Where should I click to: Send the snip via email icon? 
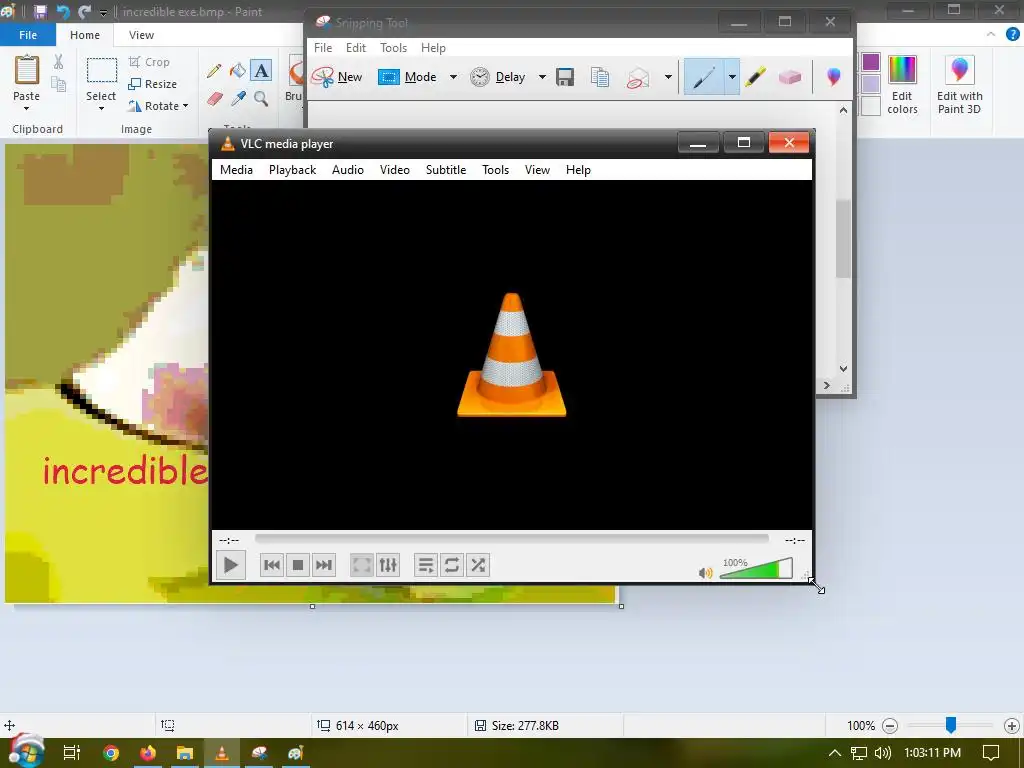[x=637, y=77]
